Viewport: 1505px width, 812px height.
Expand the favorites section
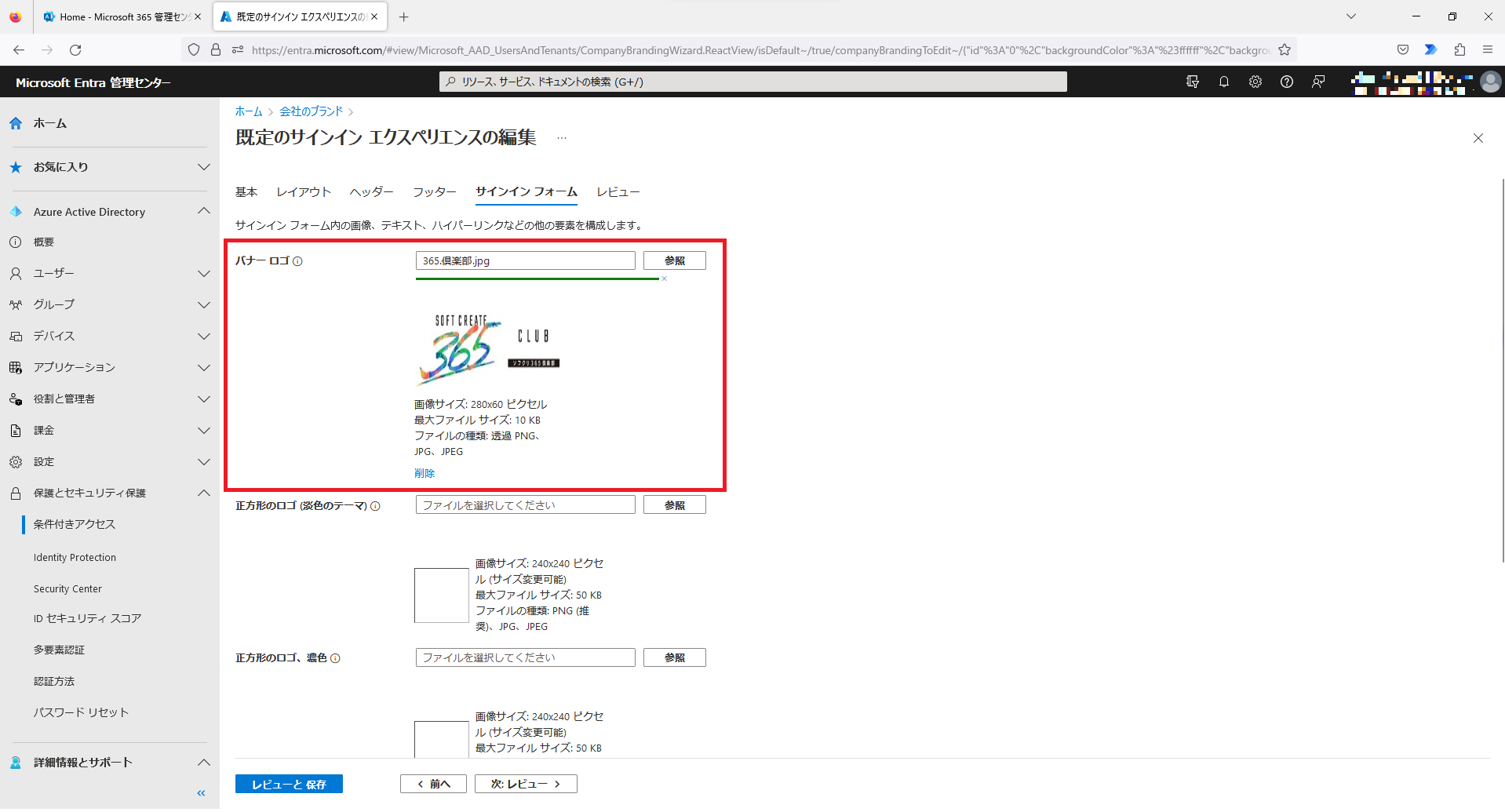tap(204, 167)
